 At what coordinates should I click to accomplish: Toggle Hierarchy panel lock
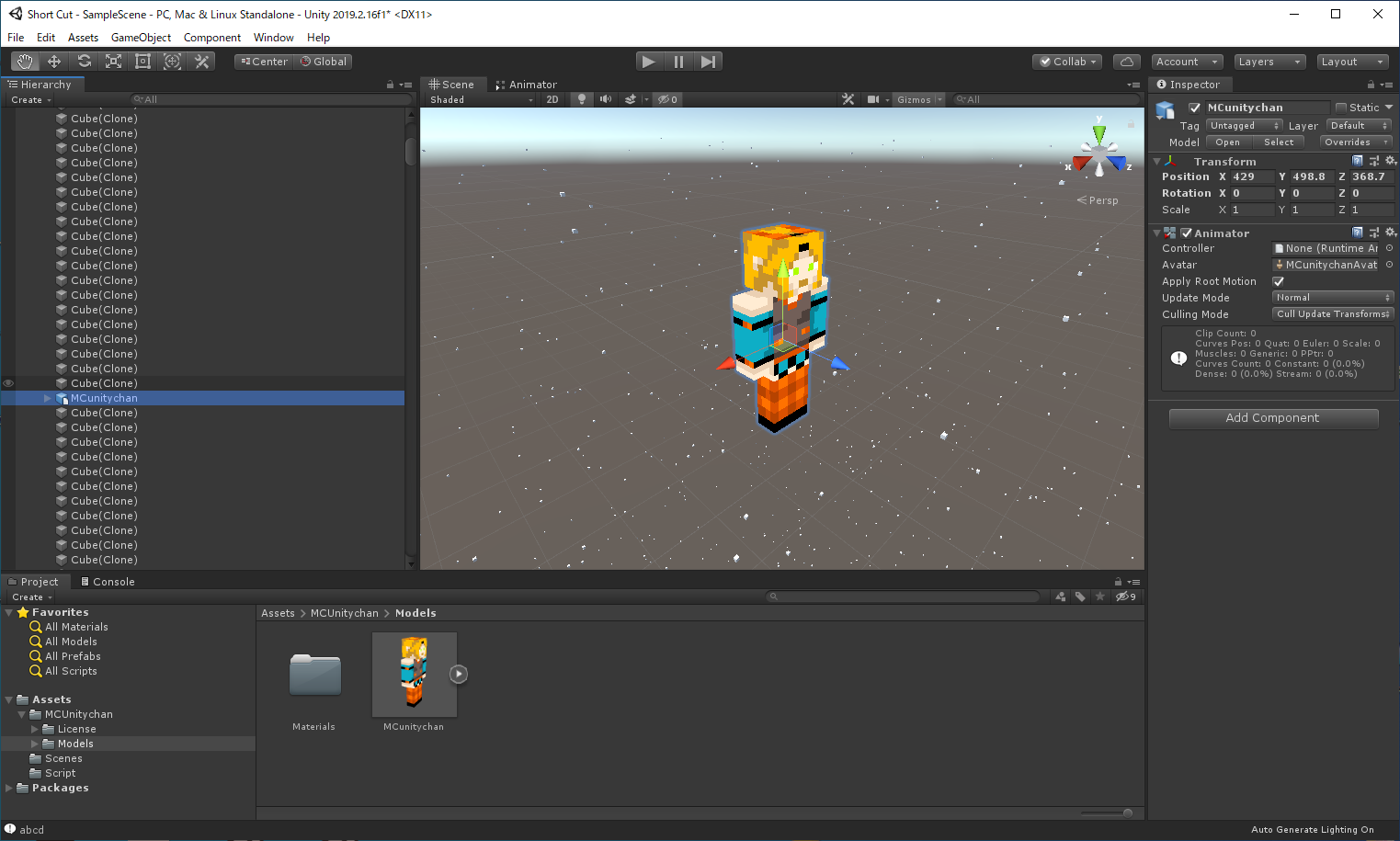click(x=391, y=85)
